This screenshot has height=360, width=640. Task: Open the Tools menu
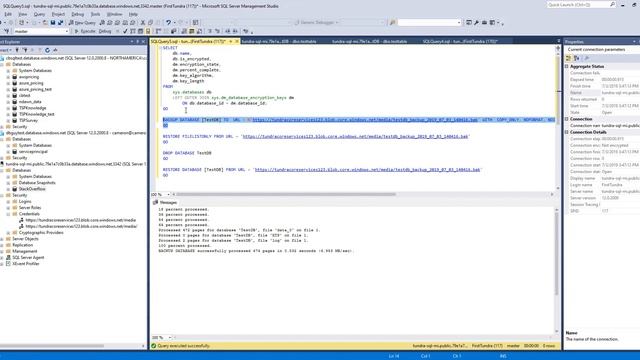[x=95, y=14]
